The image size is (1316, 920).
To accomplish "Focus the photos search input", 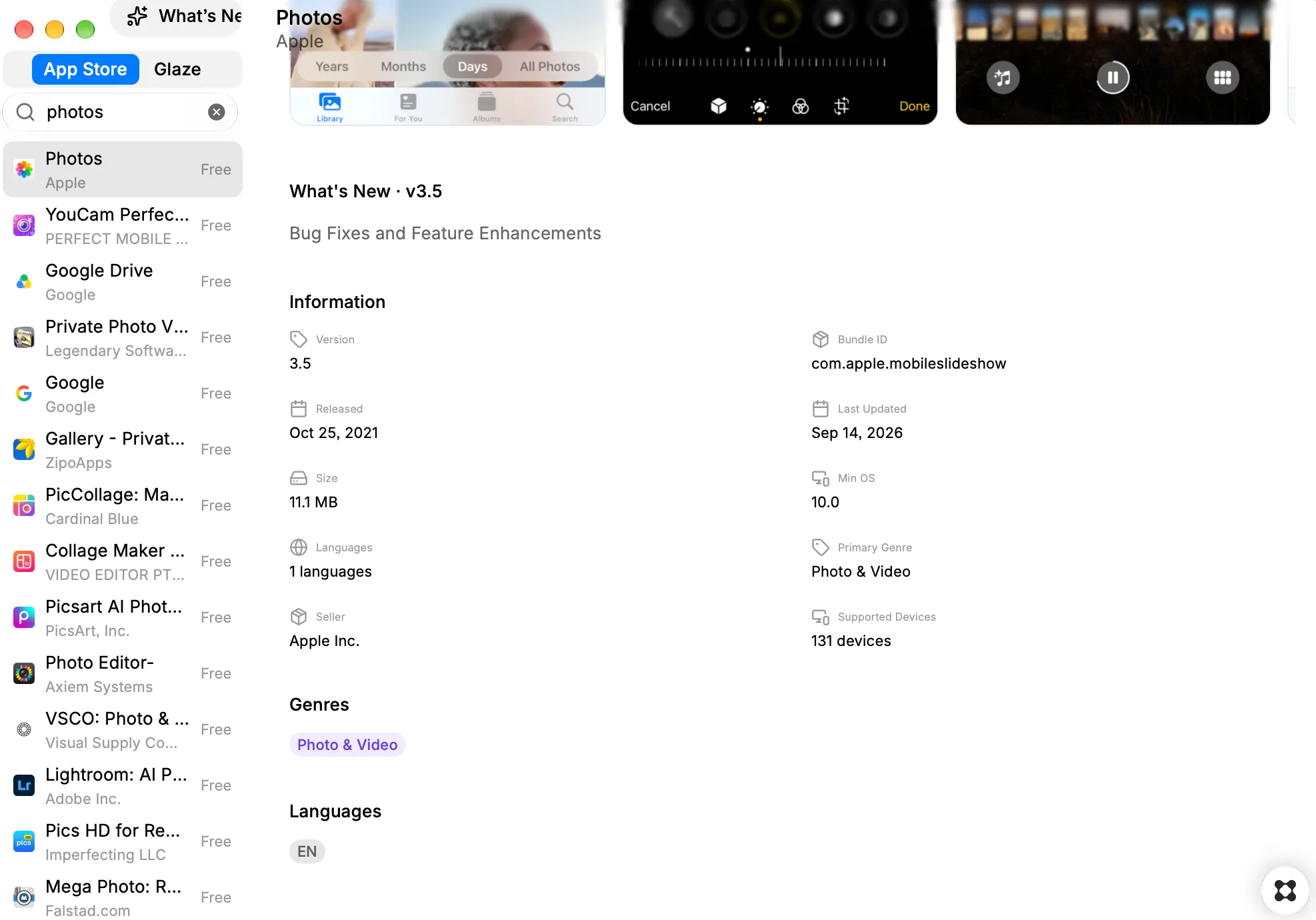I will pos(120,112).
